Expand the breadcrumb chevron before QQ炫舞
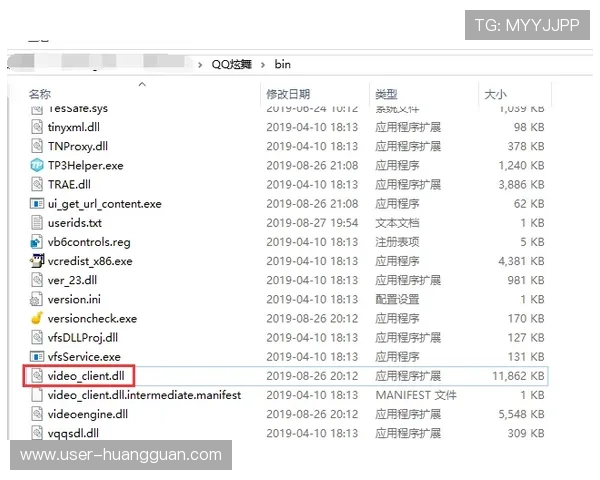The width and height of the screenshot is (600, 480). pos(199,64)
